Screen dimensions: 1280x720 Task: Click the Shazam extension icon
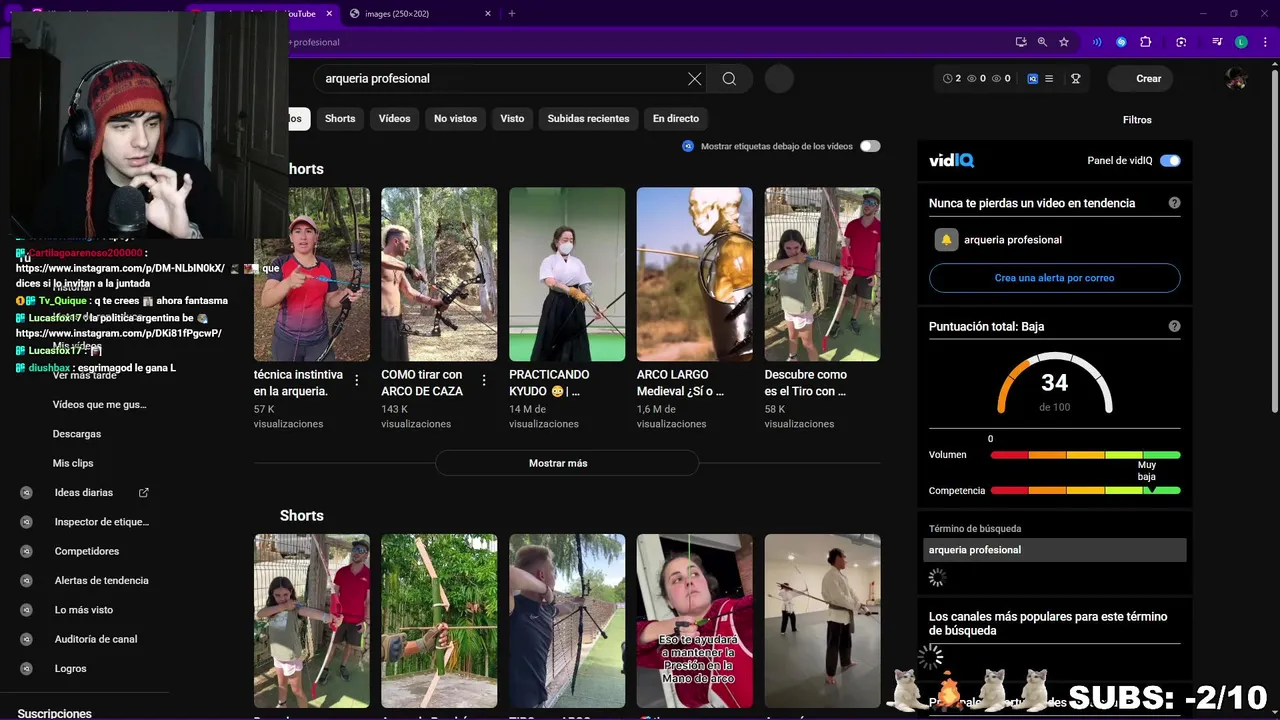pos(1121,42)
